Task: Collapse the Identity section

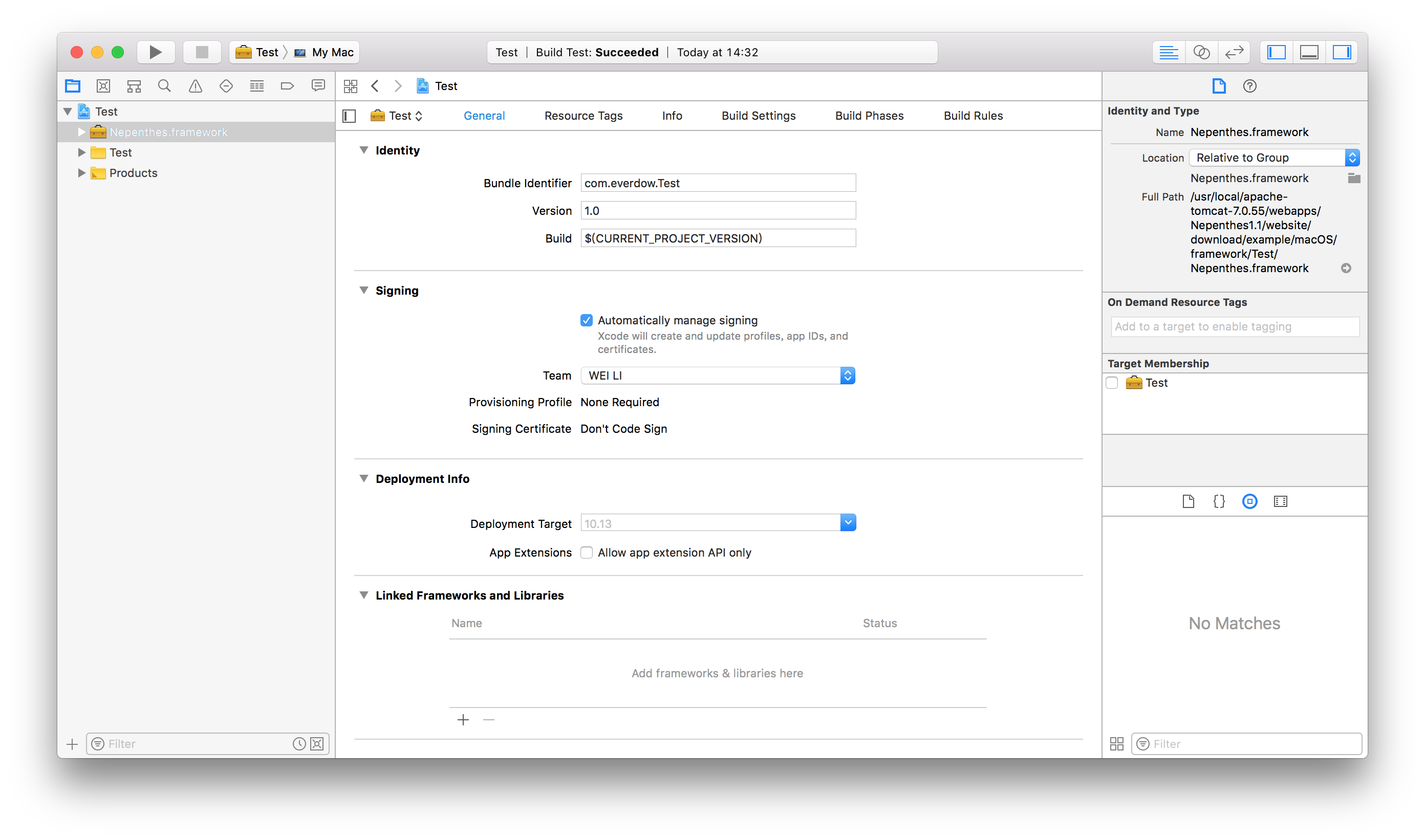Action: point(363,150)
